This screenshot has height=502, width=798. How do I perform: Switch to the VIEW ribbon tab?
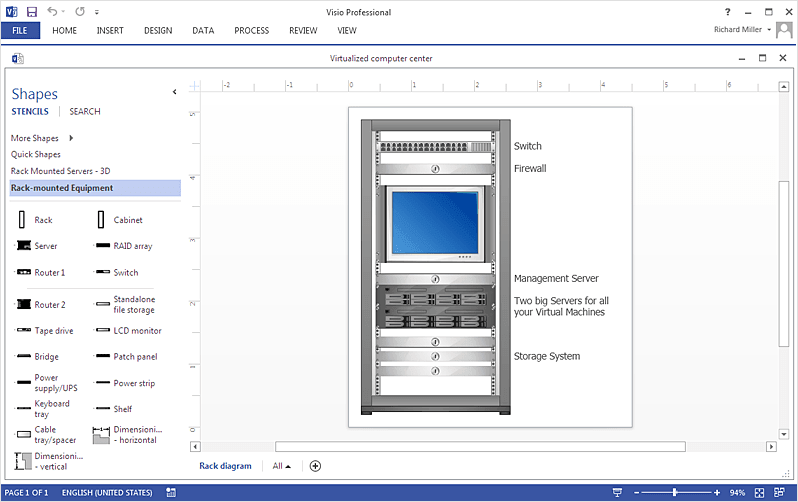tap(347, 31)
